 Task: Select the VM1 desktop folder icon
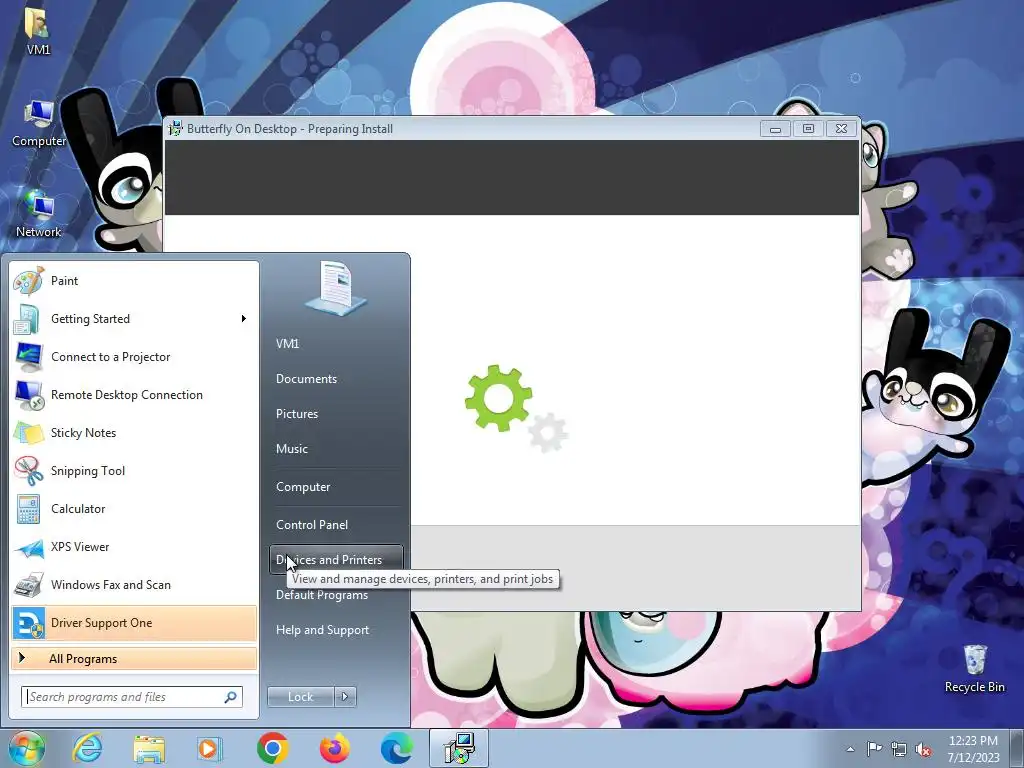39,31
